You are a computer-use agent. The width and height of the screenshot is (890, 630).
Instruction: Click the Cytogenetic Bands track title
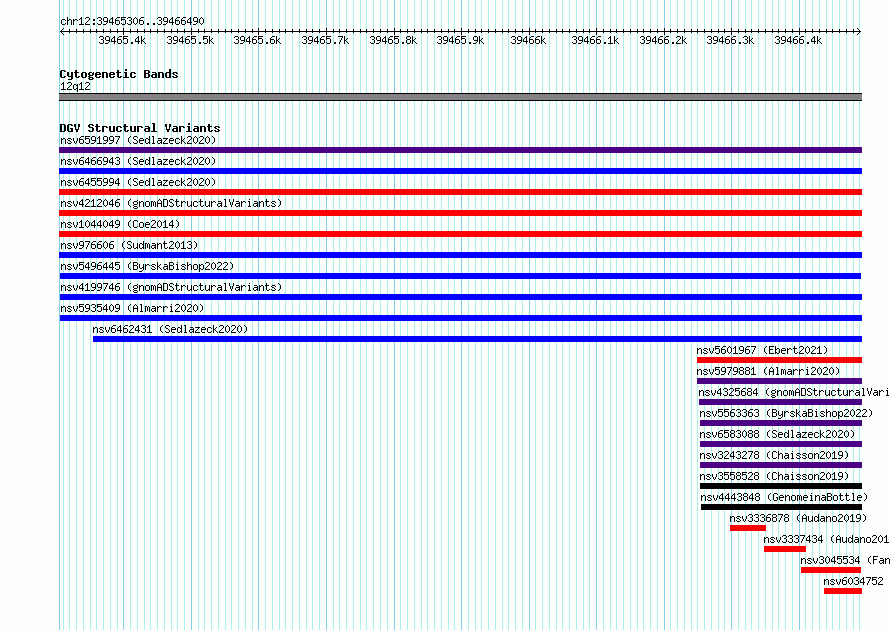click(119, 74)
